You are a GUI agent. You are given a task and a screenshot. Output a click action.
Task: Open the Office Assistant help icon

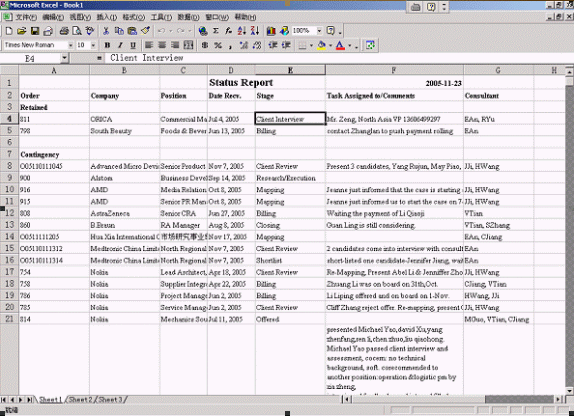click(331, 31)
